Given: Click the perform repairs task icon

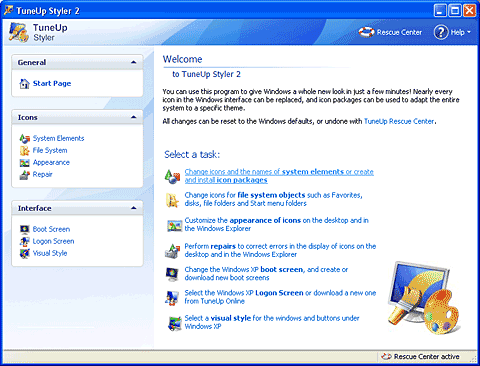Looking at the screenshot, I should point(173,251).
